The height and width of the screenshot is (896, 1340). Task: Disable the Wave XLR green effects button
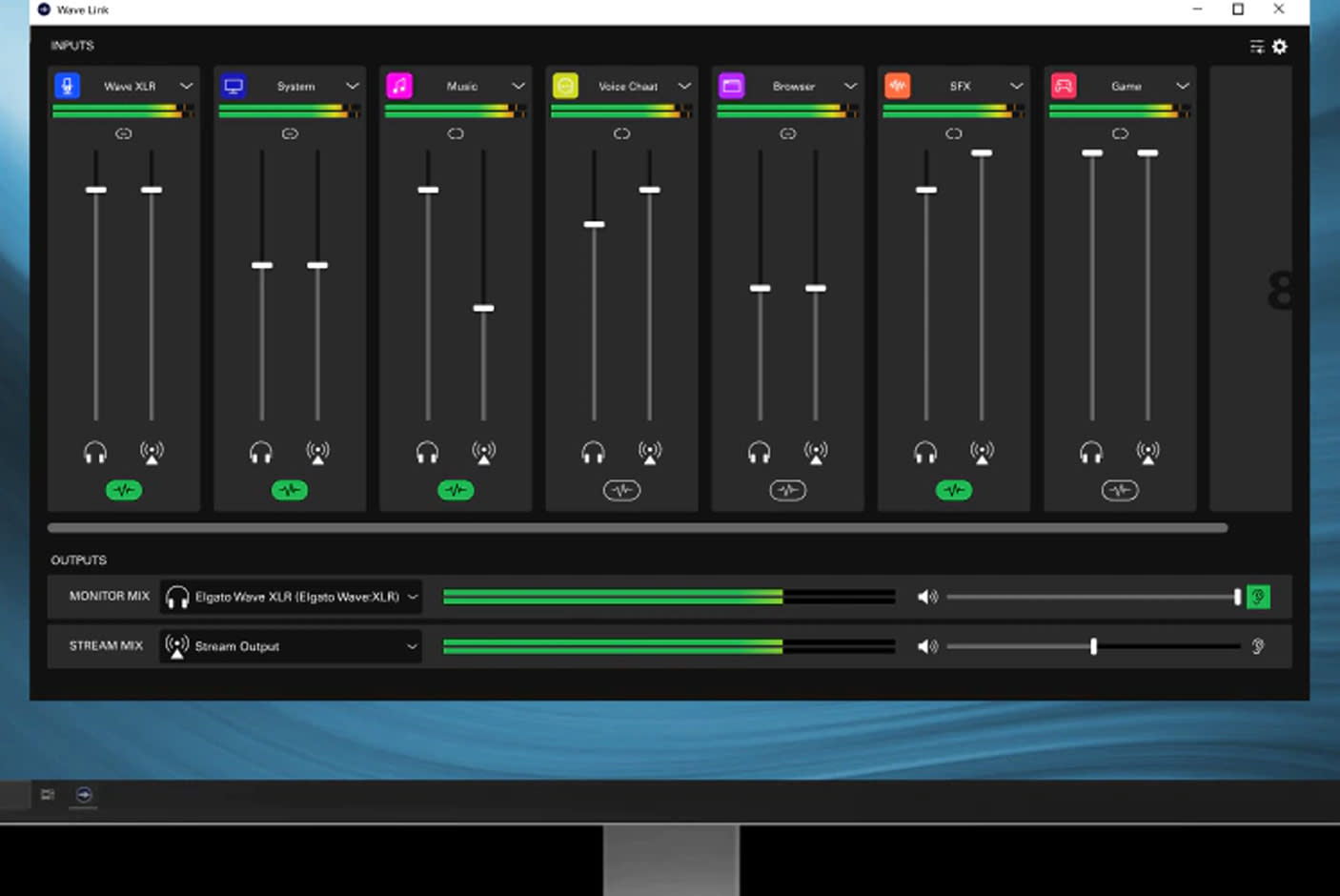tap(124, 491)
